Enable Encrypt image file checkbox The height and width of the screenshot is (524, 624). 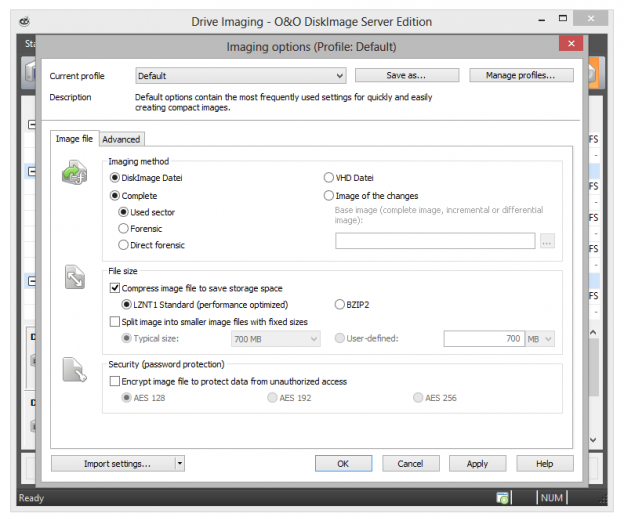[115, 381]
